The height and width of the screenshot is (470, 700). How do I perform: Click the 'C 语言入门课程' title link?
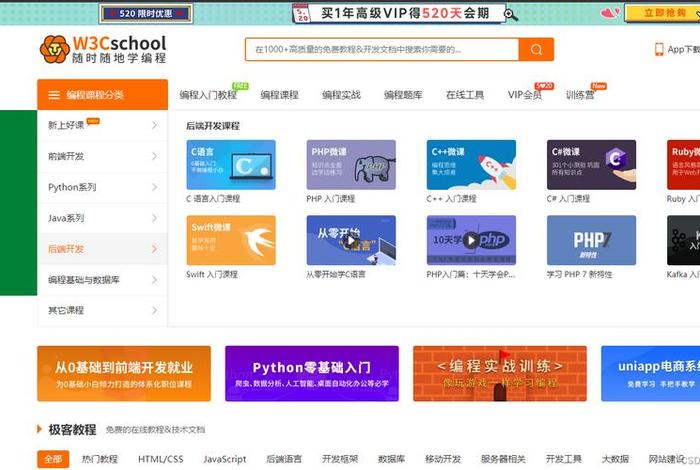click(213, 199)
